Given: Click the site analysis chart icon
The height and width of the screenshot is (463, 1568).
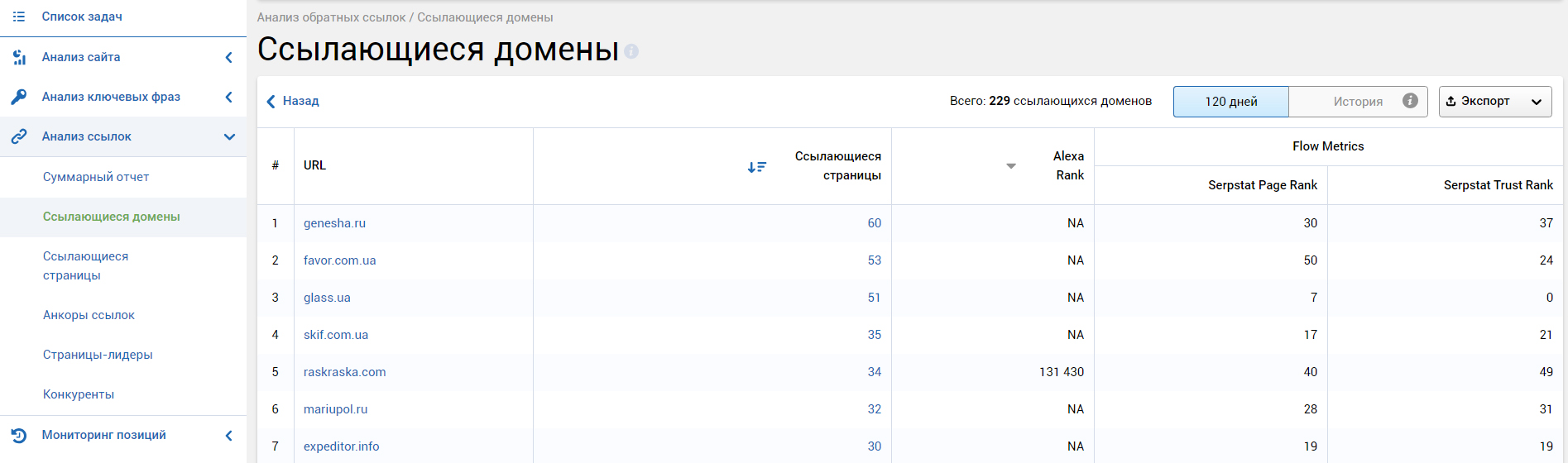Looking at the screenshot, I should click(19, 57).
